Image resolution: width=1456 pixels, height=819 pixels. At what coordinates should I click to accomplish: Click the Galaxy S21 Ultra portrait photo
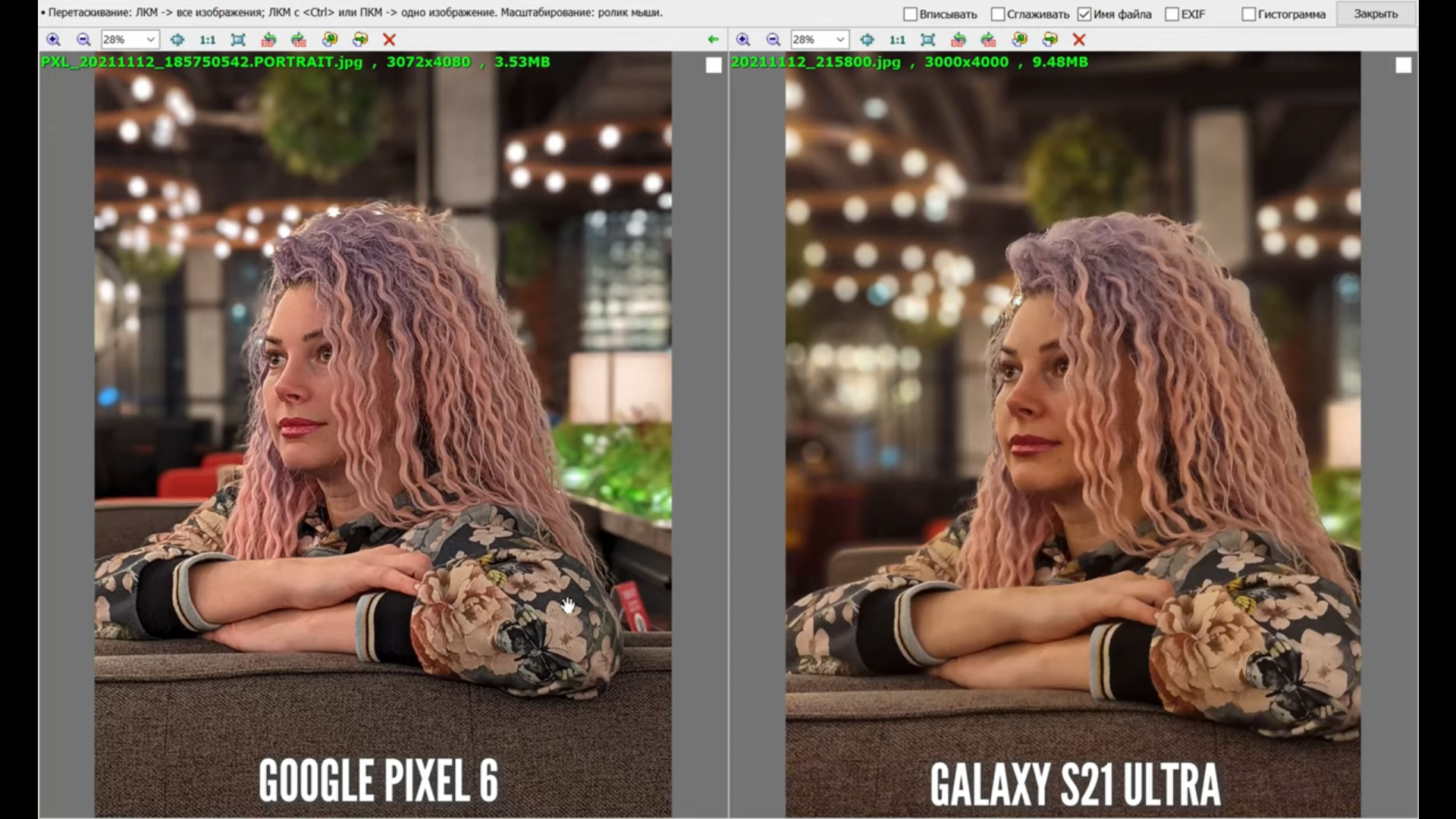coord(1073,434)
